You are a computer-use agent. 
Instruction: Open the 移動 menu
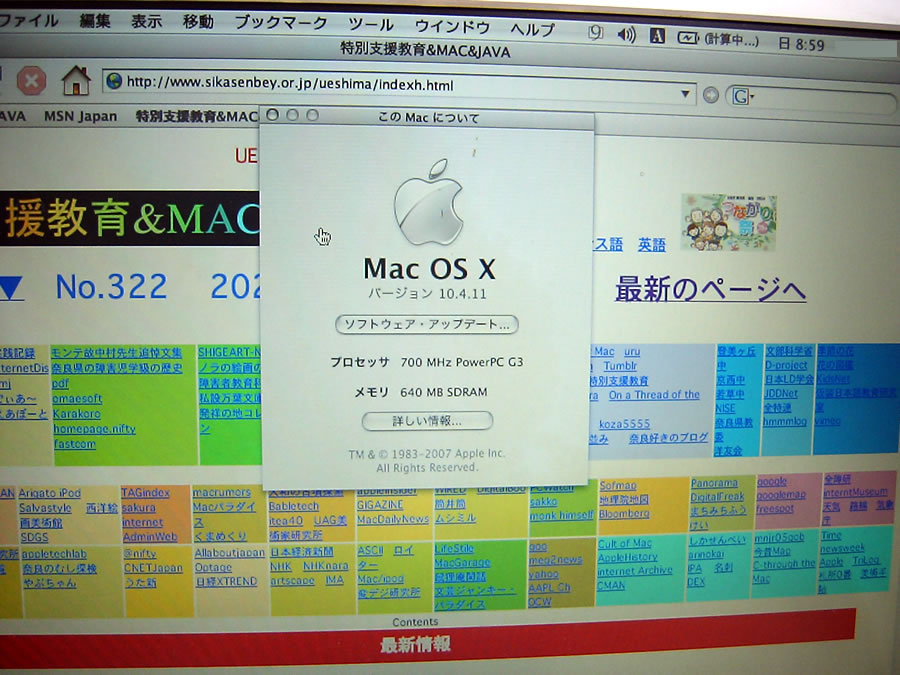click(x=198, y=22)
